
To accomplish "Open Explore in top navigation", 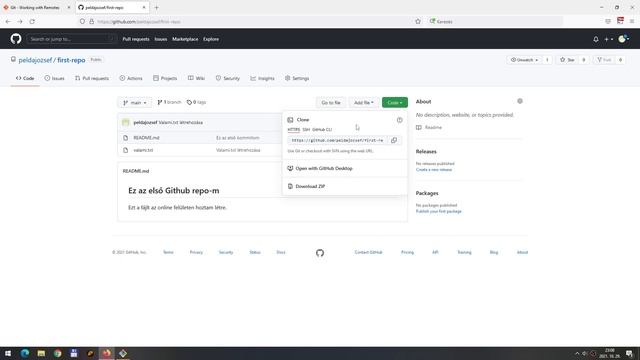I will [211, 39].
